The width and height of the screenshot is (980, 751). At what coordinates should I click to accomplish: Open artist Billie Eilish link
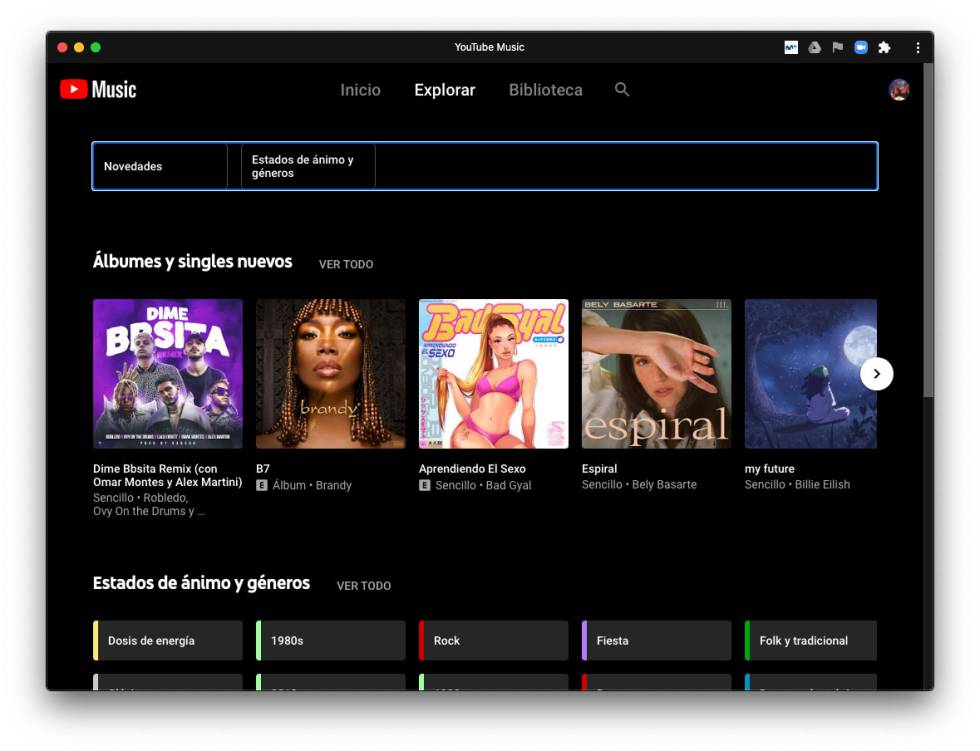pos(822,485)
